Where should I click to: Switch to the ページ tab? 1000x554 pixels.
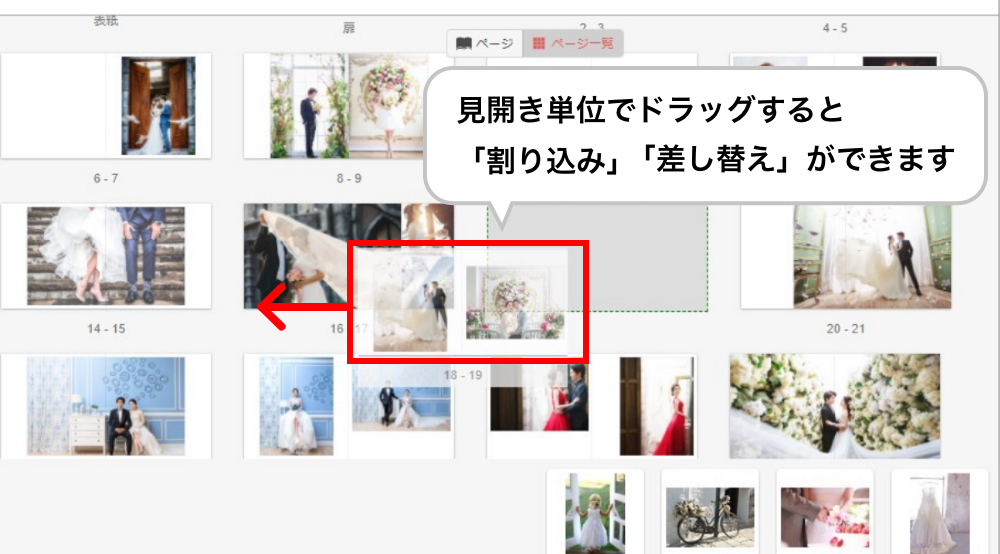point(485,43)
